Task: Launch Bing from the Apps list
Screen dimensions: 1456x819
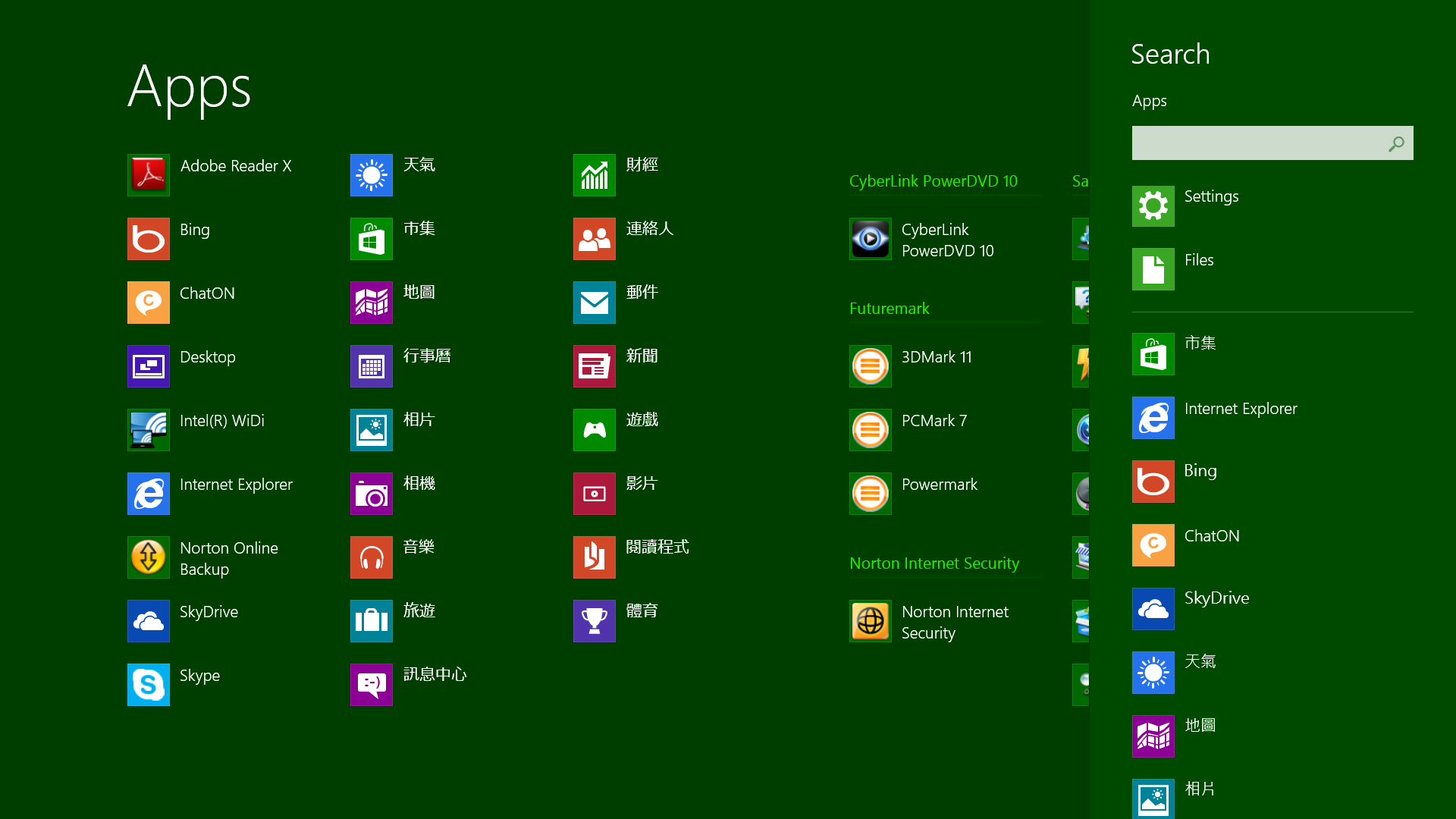Action: point(148,239)
